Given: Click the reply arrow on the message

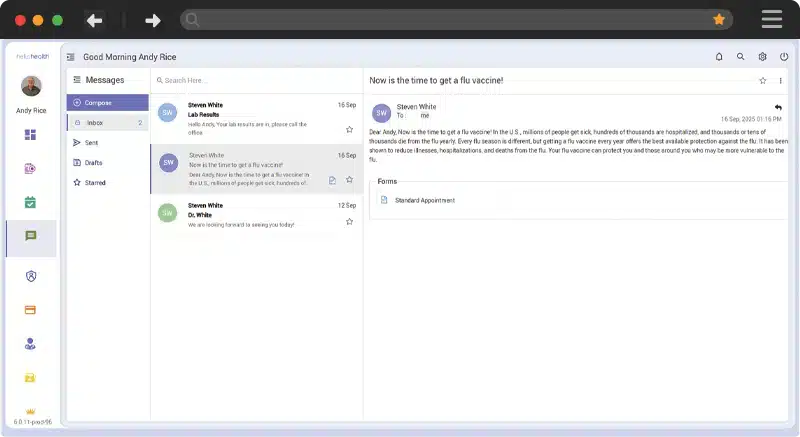Looking at the screenshot, I should pyautogui.click(x=778, y=107).
